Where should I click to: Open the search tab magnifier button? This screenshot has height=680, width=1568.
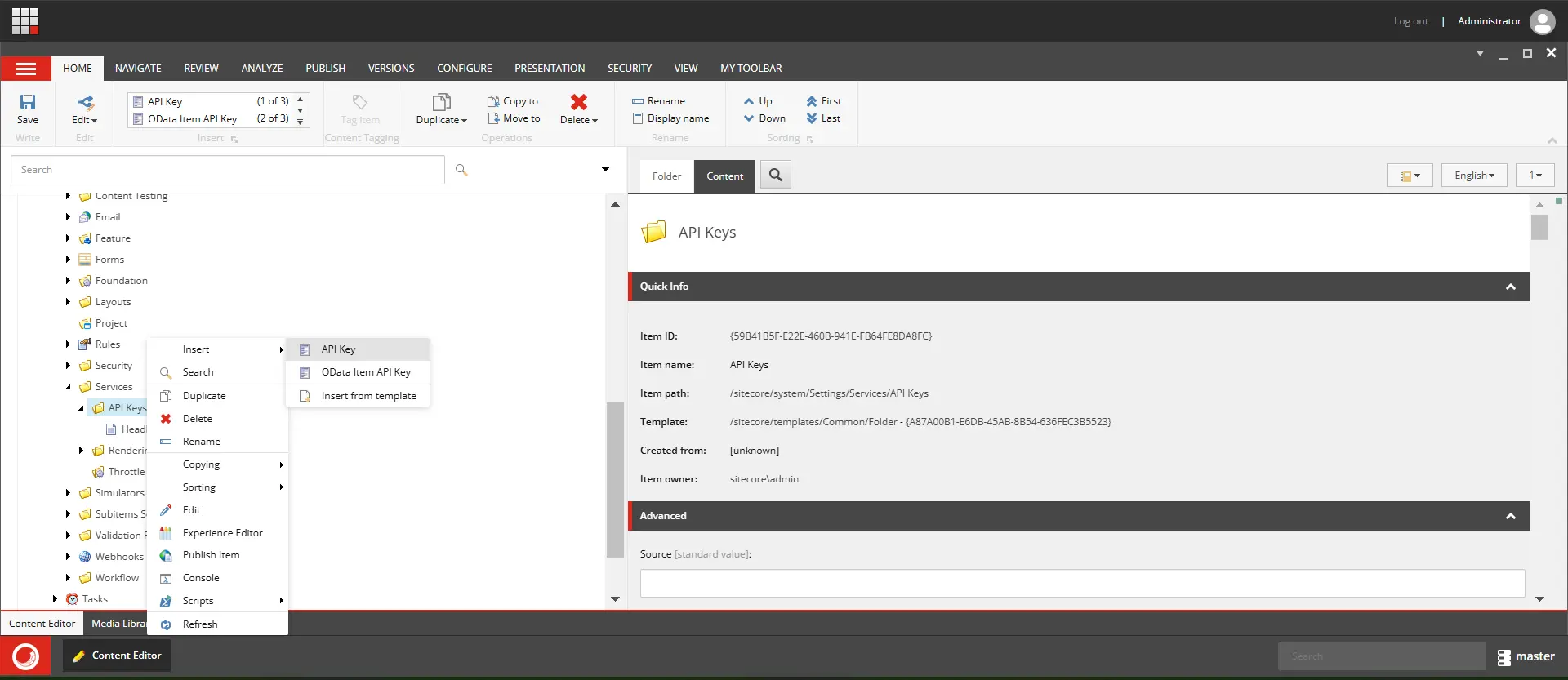pyautogui.click(x=776, y=175)
